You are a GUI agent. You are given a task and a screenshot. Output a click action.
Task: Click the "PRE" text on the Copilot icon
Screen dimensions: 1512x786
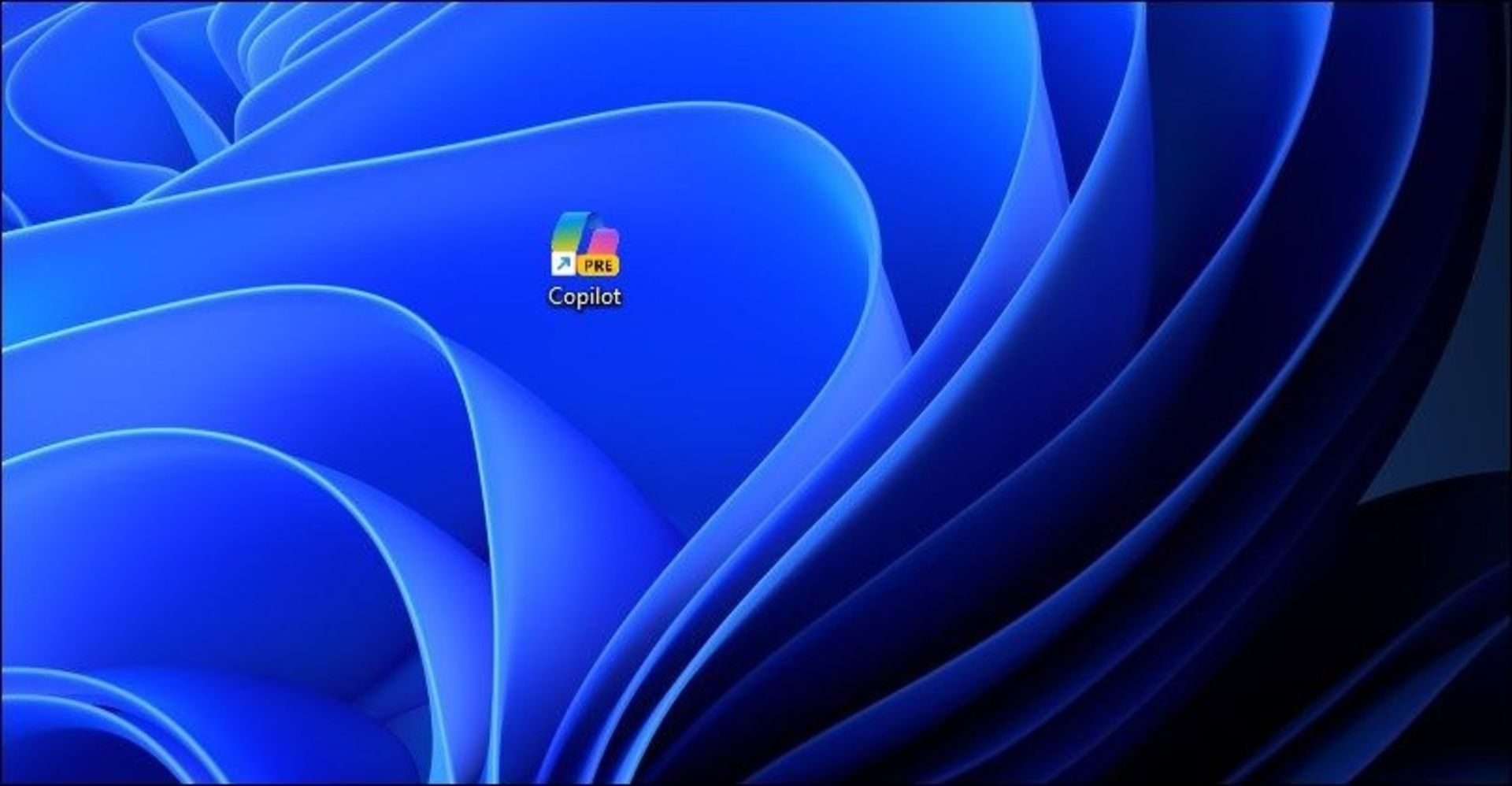pos(599,266)
